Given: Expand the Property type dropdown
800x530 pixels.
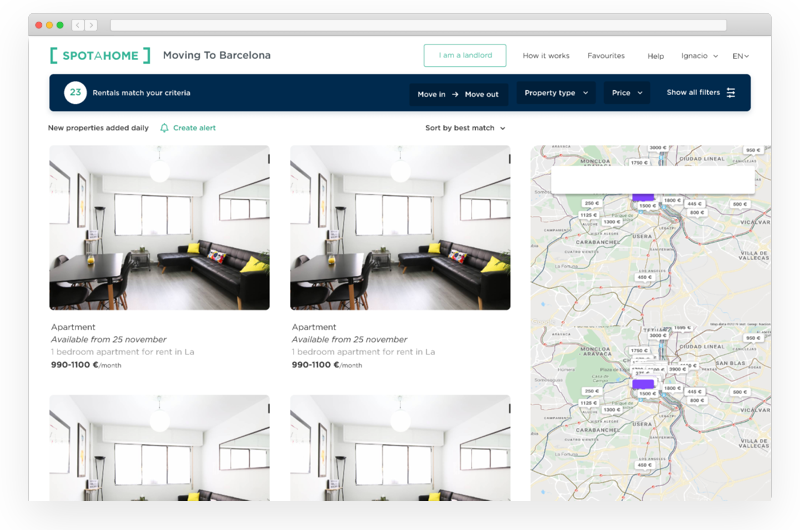Looking at the screenshot, I should 556,93.
